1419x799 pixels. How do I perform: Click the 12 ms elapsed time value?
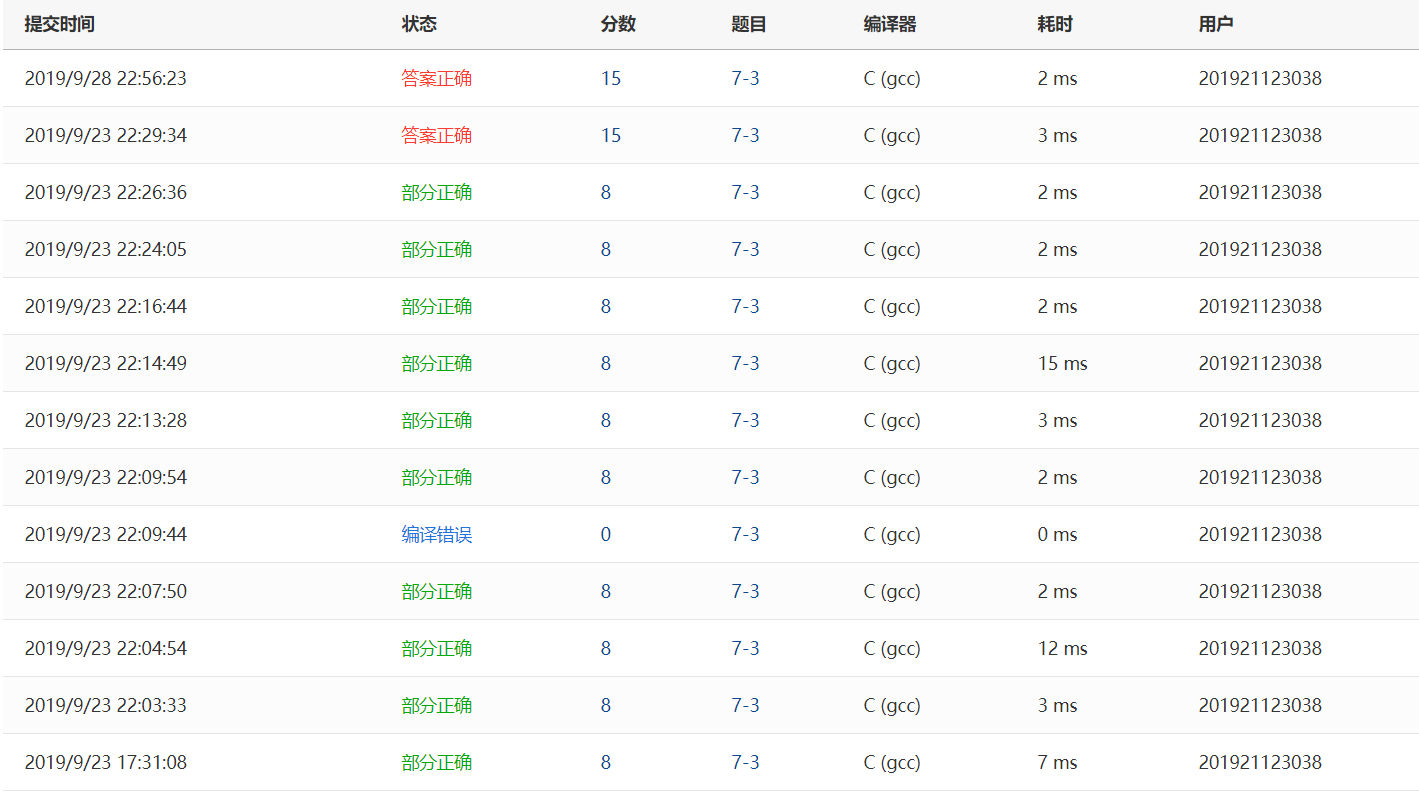(1063, 648)
